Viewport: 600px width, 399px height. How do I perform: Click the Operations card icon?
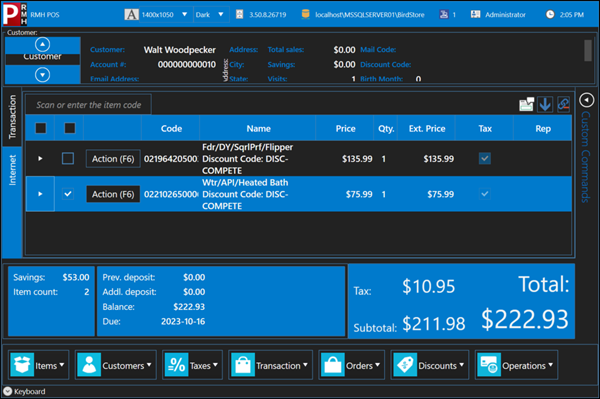pyautogui.click(x=489, y=365)
